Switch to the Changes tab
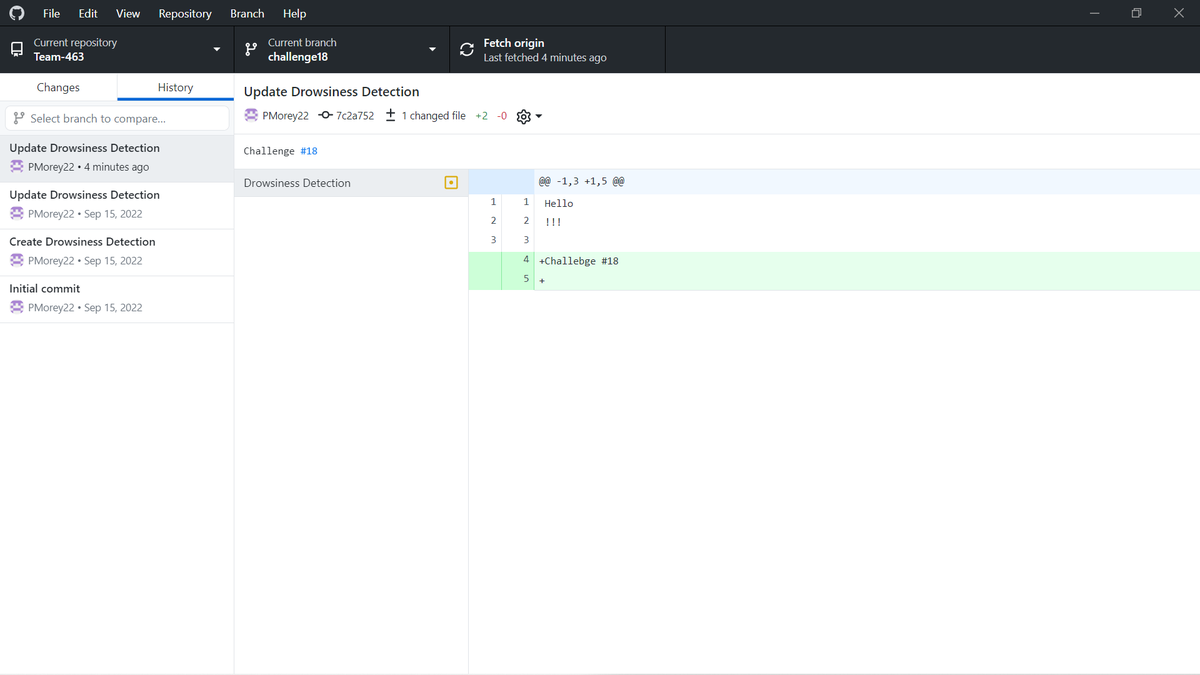The image size is (1200, 675). pyautogui.click(x=58, y=87)
